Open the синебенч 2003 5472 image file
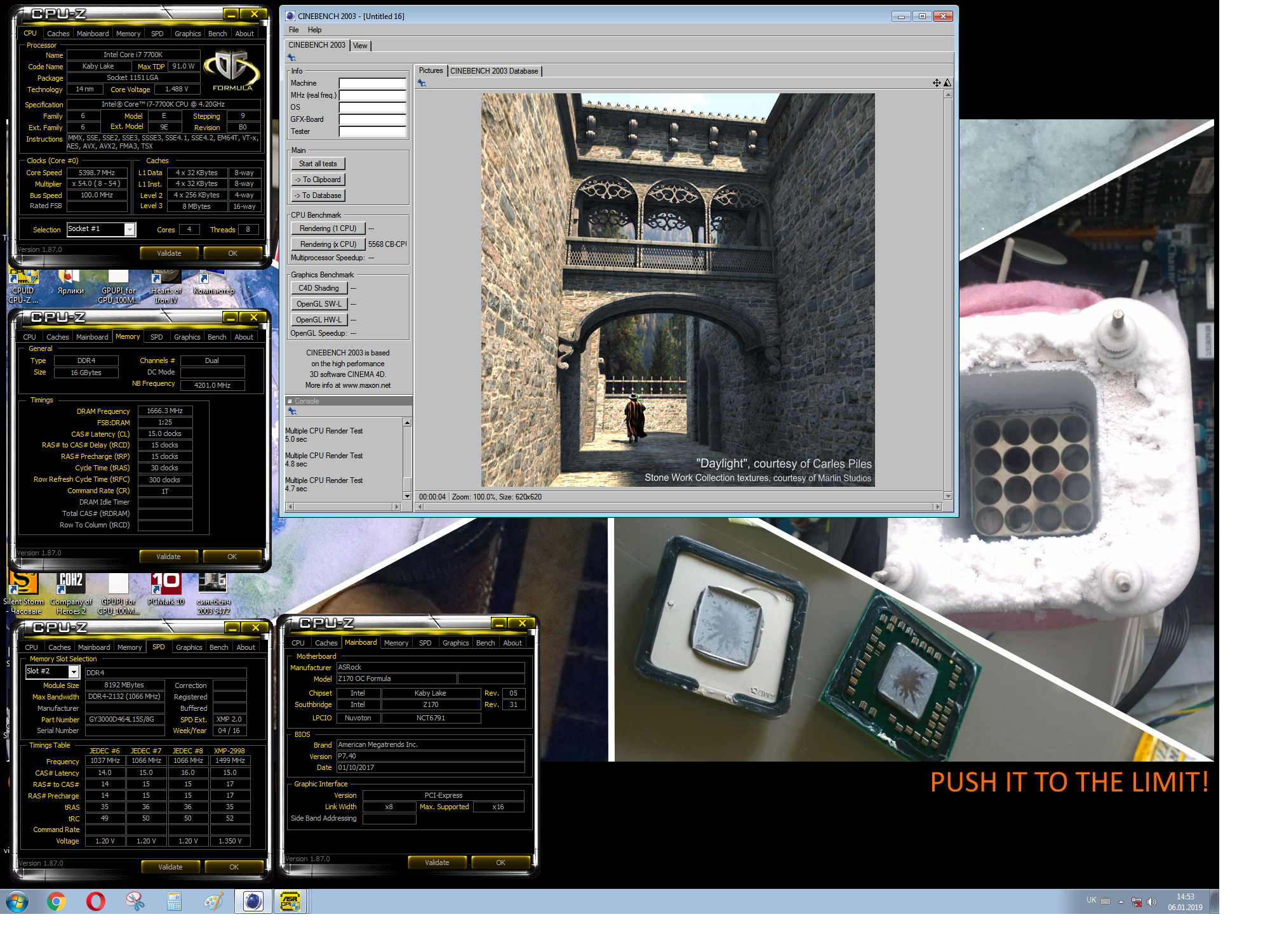Image resolution: width=1270 pixels, height=952 pixels. [x=213, y=592]
